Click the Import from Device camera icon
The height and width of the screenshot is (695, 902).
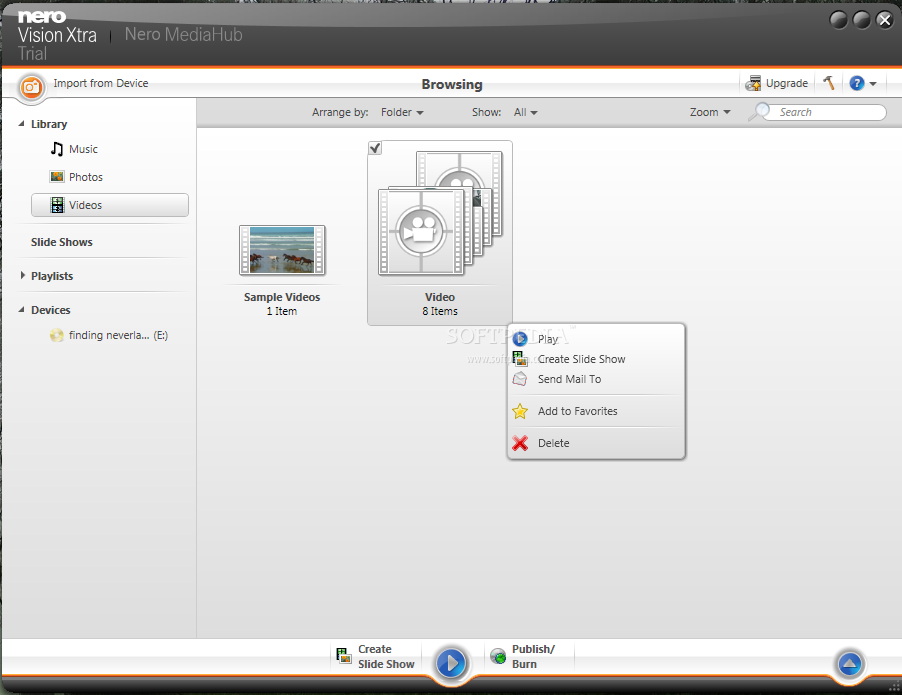click(x=32, y=87)
